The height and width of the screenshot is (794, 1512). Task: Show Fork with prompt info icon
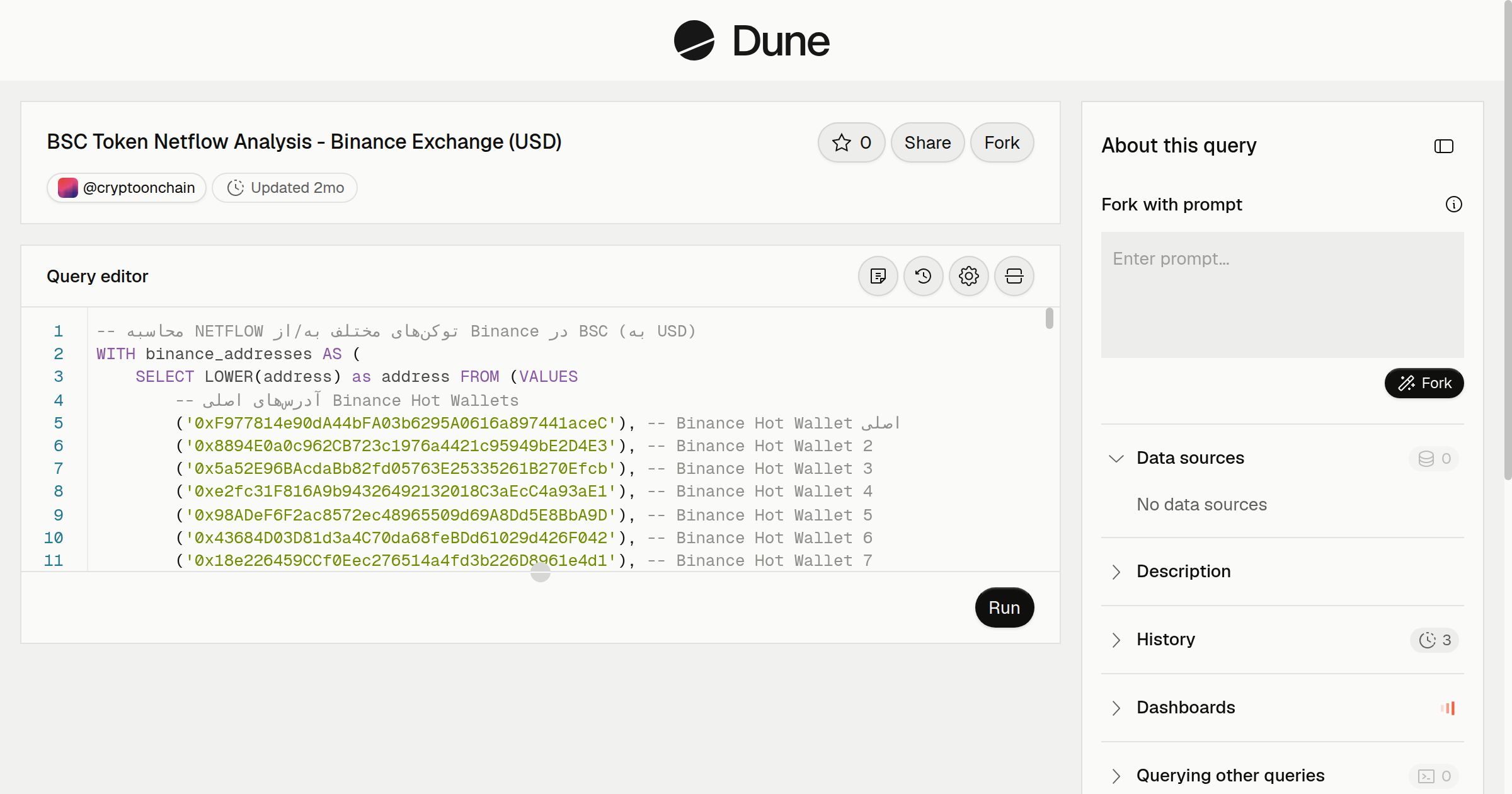click(1454, 204)
